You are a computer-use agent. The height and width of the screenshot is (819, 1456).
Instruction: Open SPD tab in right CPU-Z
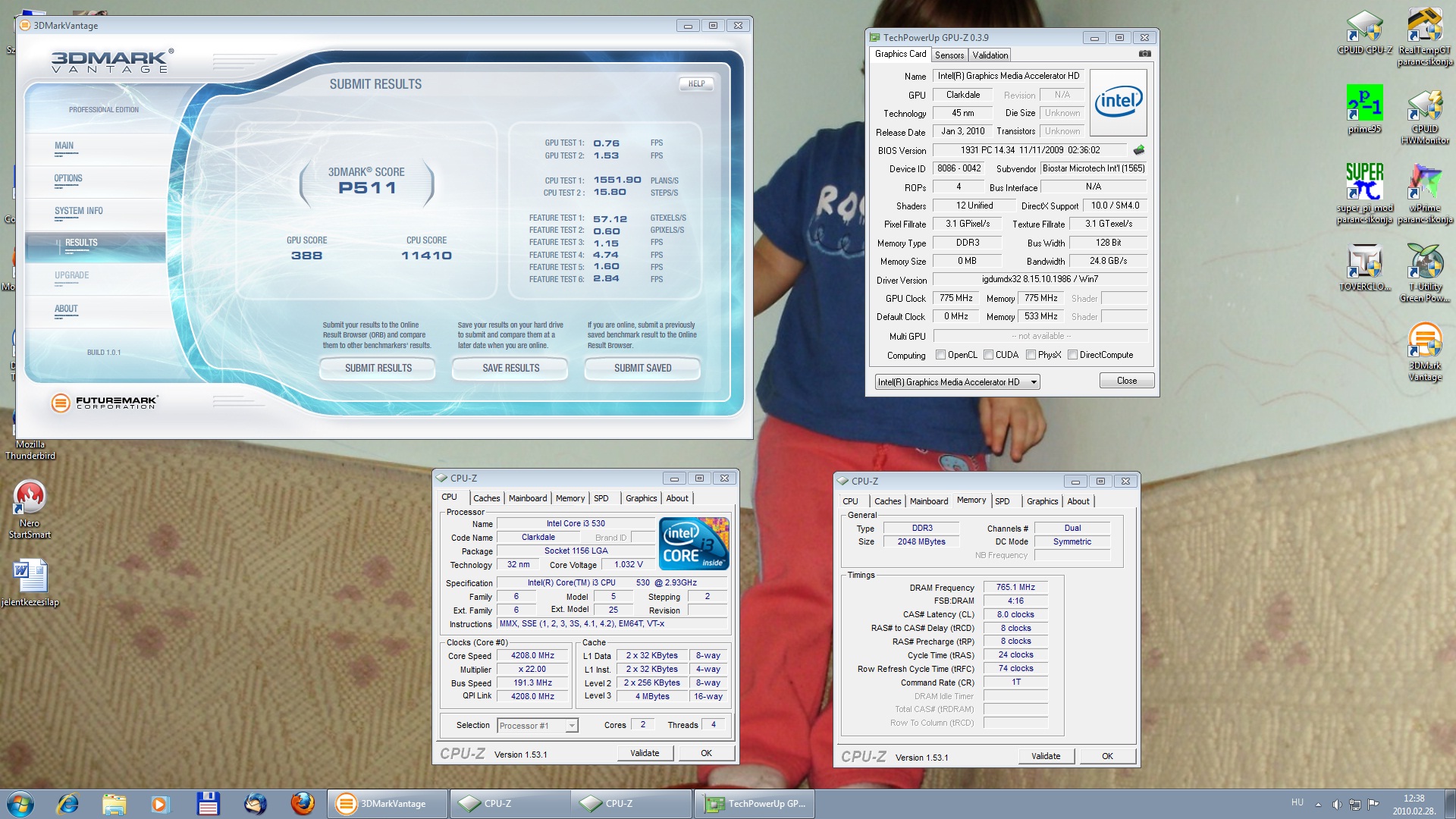pos(1002,501)
